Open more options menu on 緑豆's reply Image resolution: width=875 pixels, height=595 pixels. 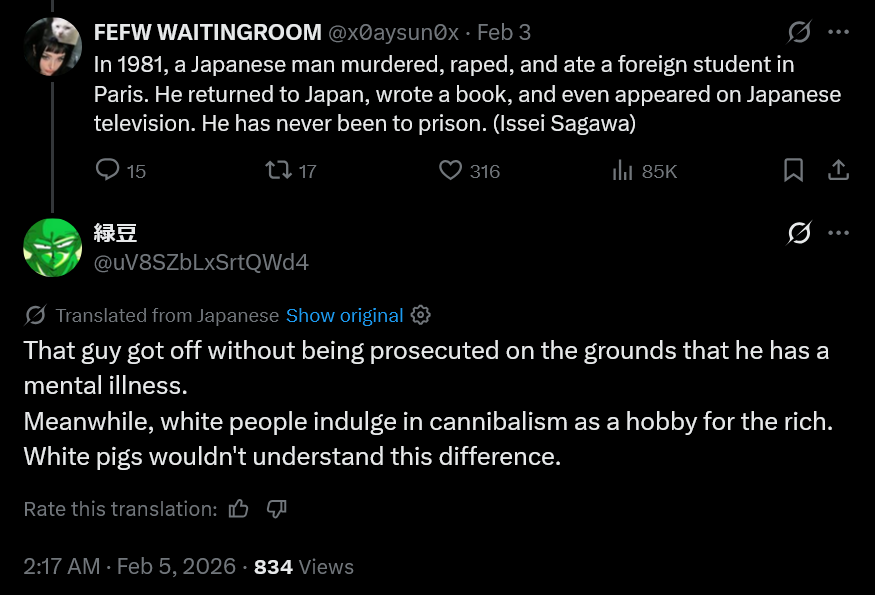839,233
